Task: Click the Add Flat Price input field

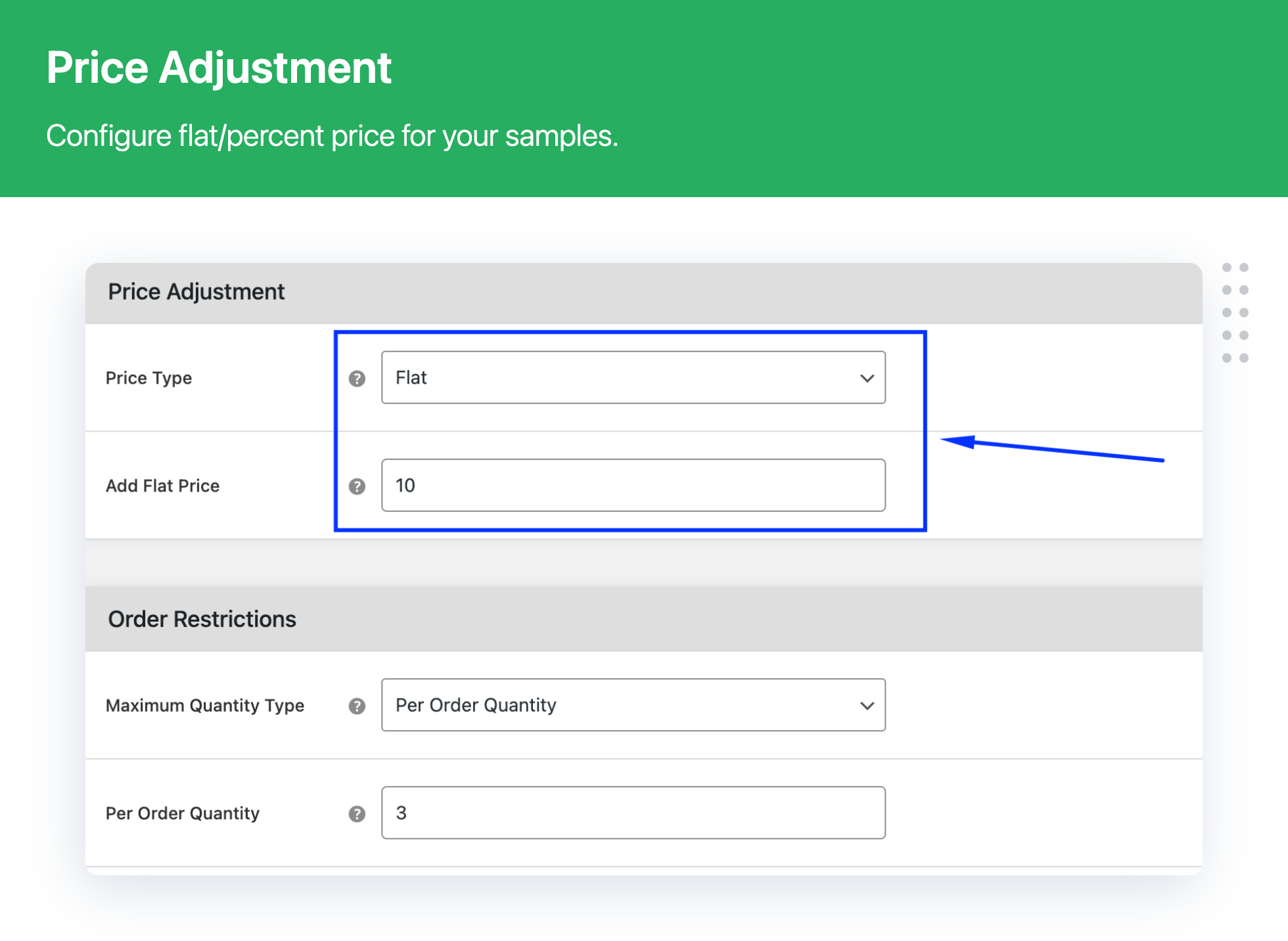Action: pos(633,485)
